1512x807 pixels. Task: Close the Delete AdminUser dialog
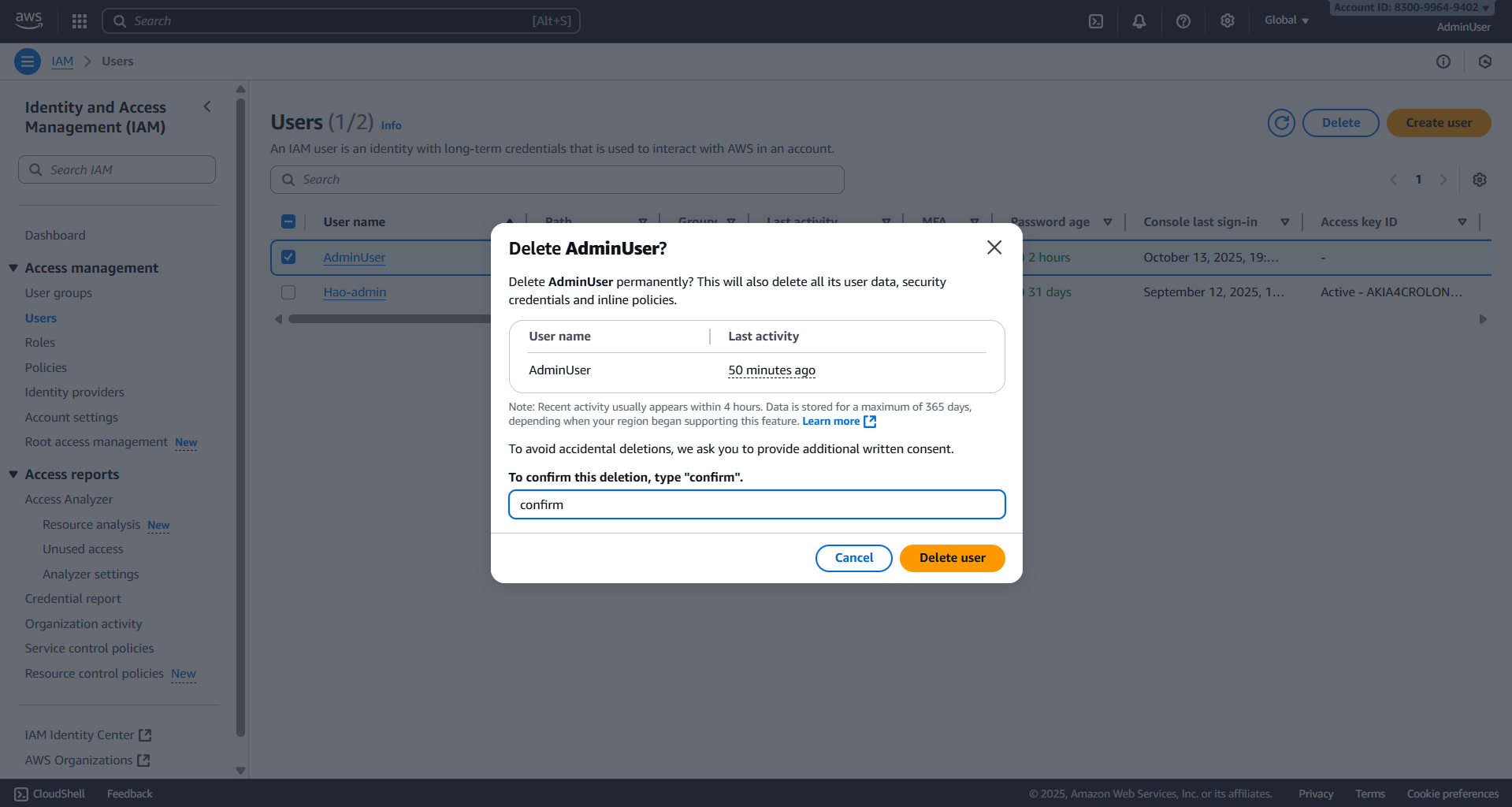[994, 247]
